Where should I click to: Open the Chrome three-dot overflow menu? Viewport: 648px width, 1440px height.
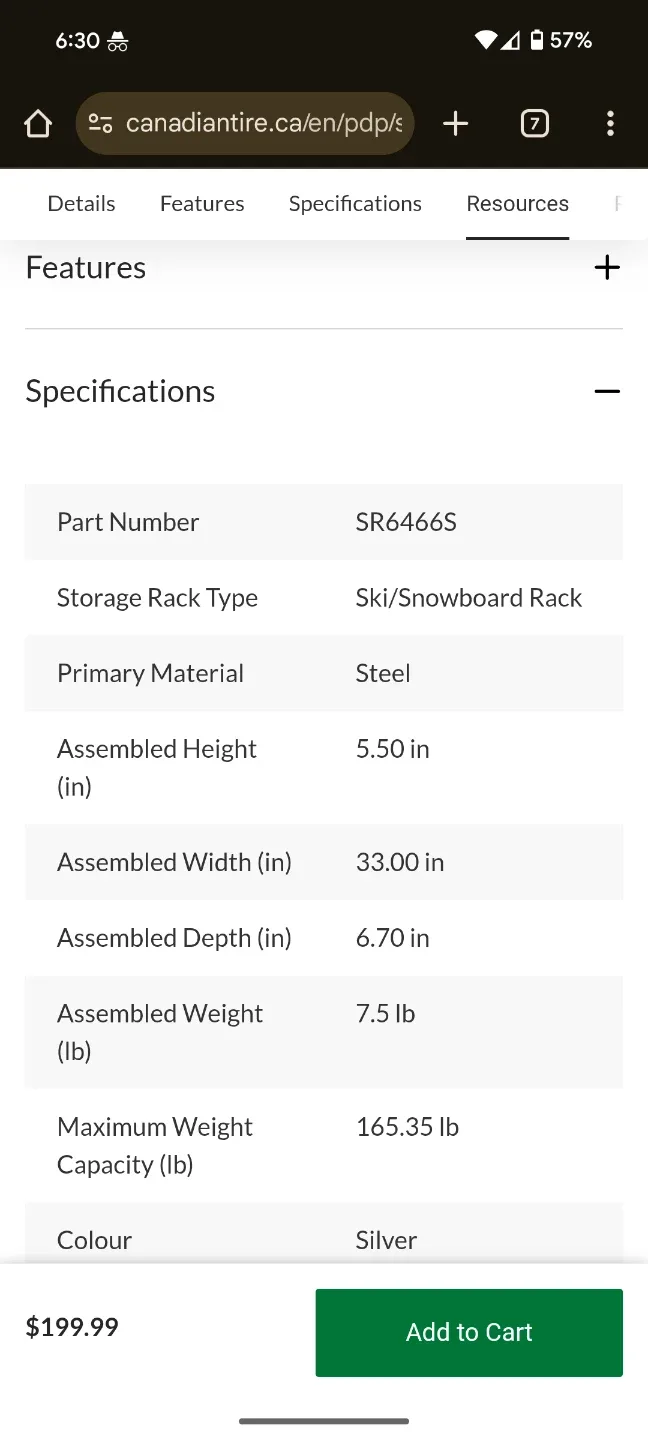(610, 123)
